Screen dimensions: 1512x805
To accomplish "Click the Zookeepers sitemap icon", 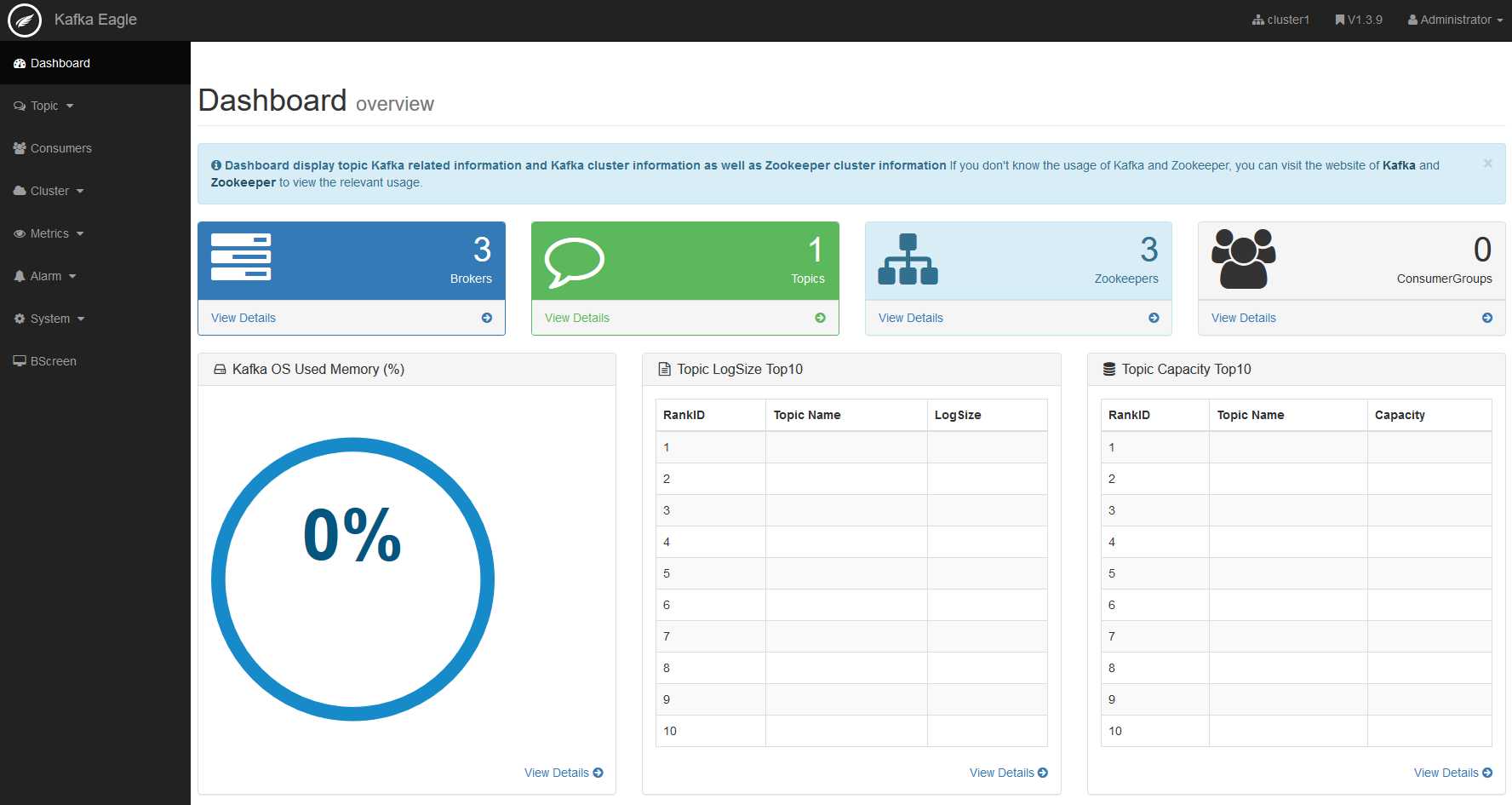I will (x=908, y=259).
